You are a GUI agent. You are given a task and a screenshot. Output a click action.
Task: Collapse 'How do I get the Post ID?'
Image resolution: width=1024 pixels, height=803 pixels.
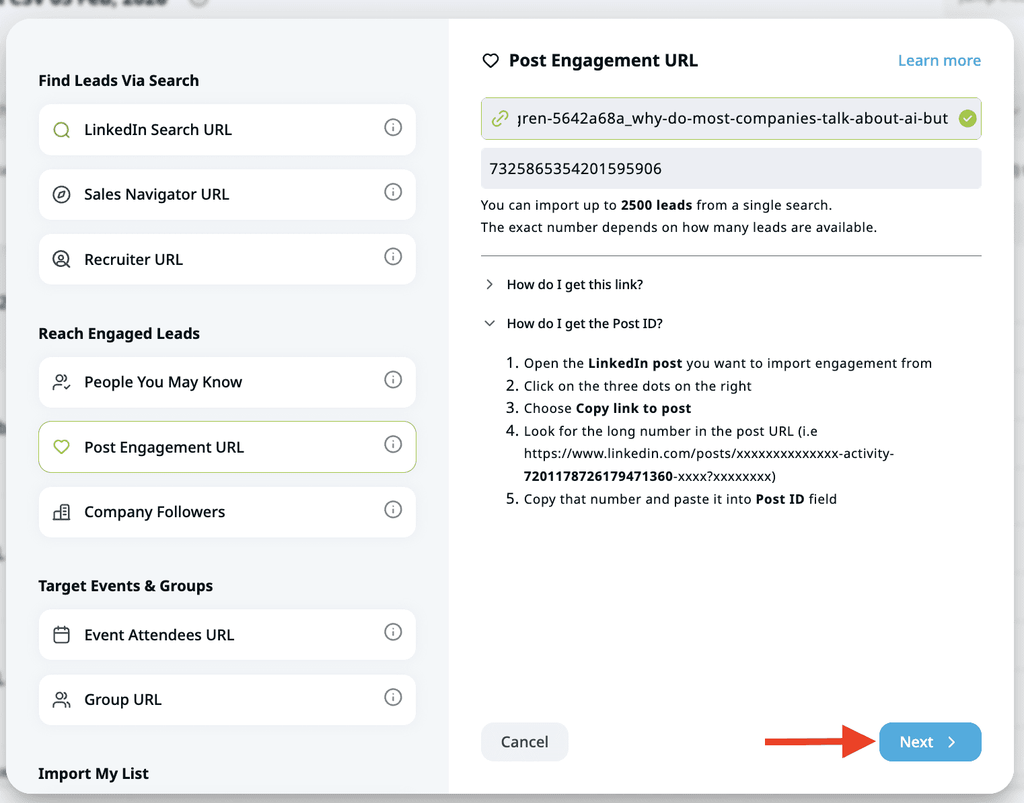(584, 324)
